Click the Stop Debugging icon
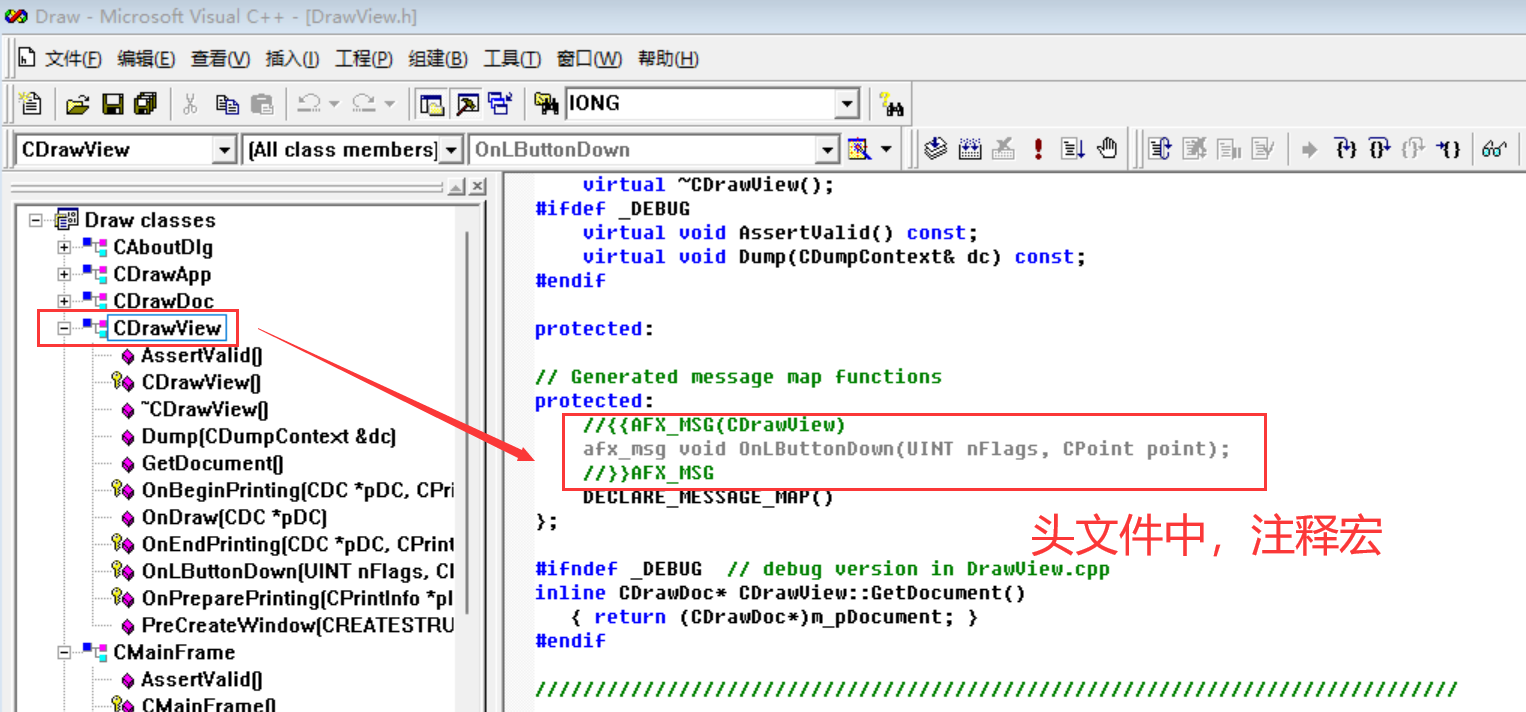This screenshot has height=712, width=1526. pos(1195,150)
